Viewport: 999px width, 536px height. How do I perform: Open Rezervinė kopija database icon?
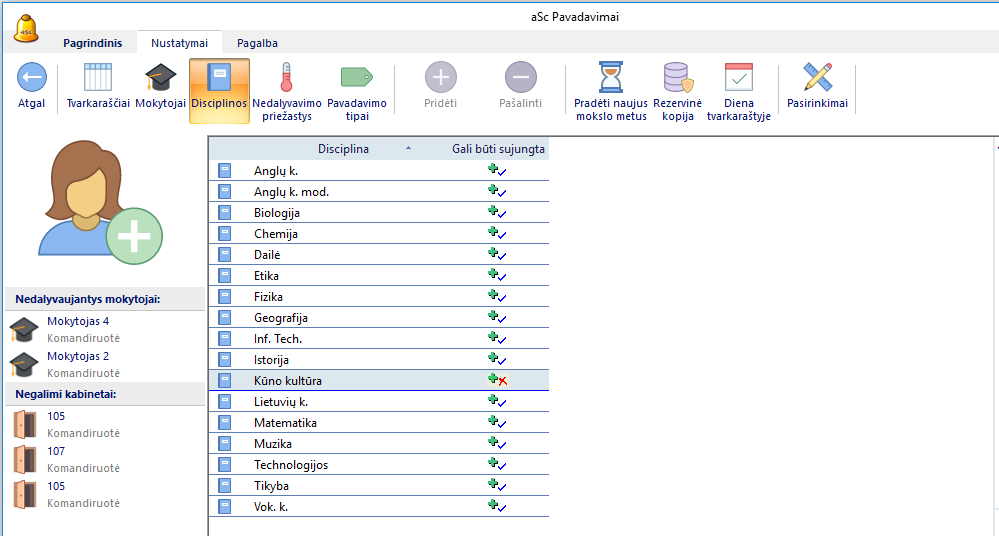tap(678, 78)
